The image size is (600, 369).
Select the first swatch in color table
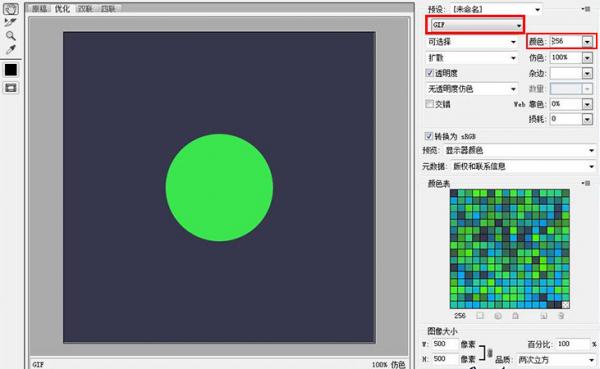[x=454, y=193]
